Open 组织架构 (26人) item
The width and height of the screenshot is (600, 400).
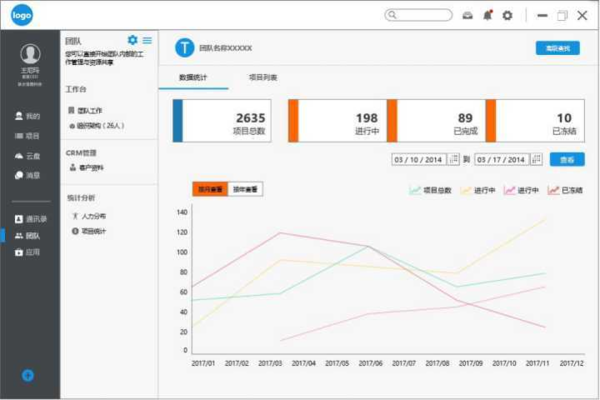pos(97,126)
